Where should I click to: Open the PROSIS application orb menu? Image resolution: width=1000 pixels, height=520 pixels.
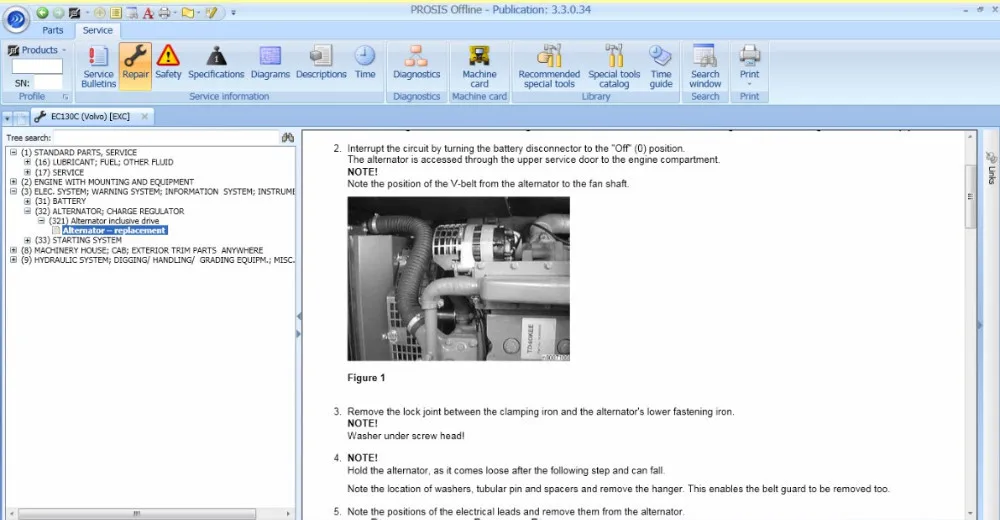tap(16, 20)
